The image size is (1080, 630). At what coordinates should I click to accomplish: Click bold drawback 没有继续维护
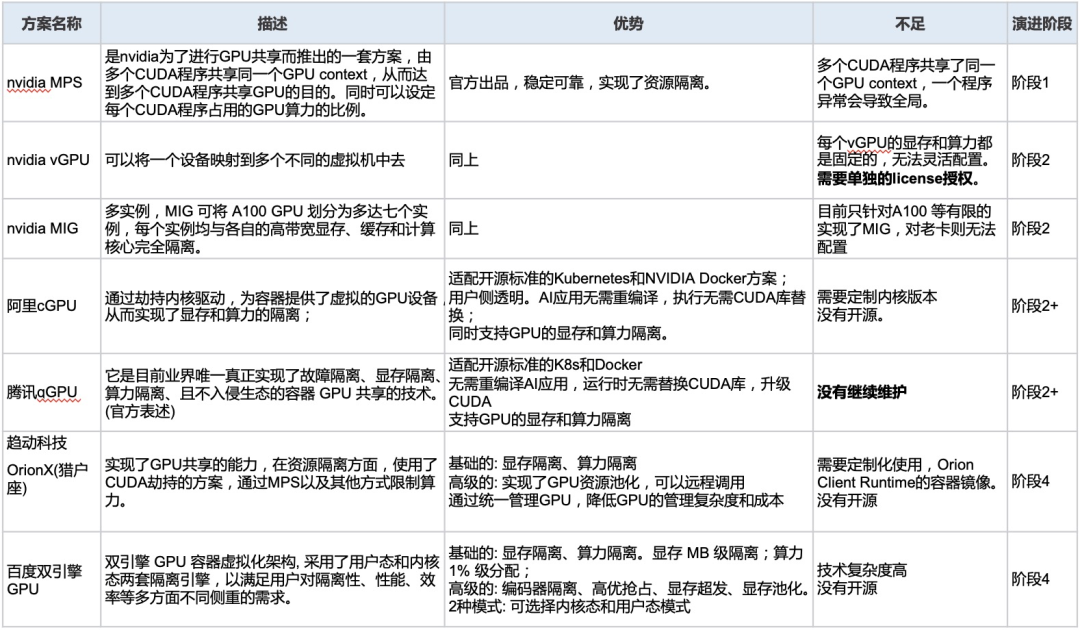(x=862, y=392)
